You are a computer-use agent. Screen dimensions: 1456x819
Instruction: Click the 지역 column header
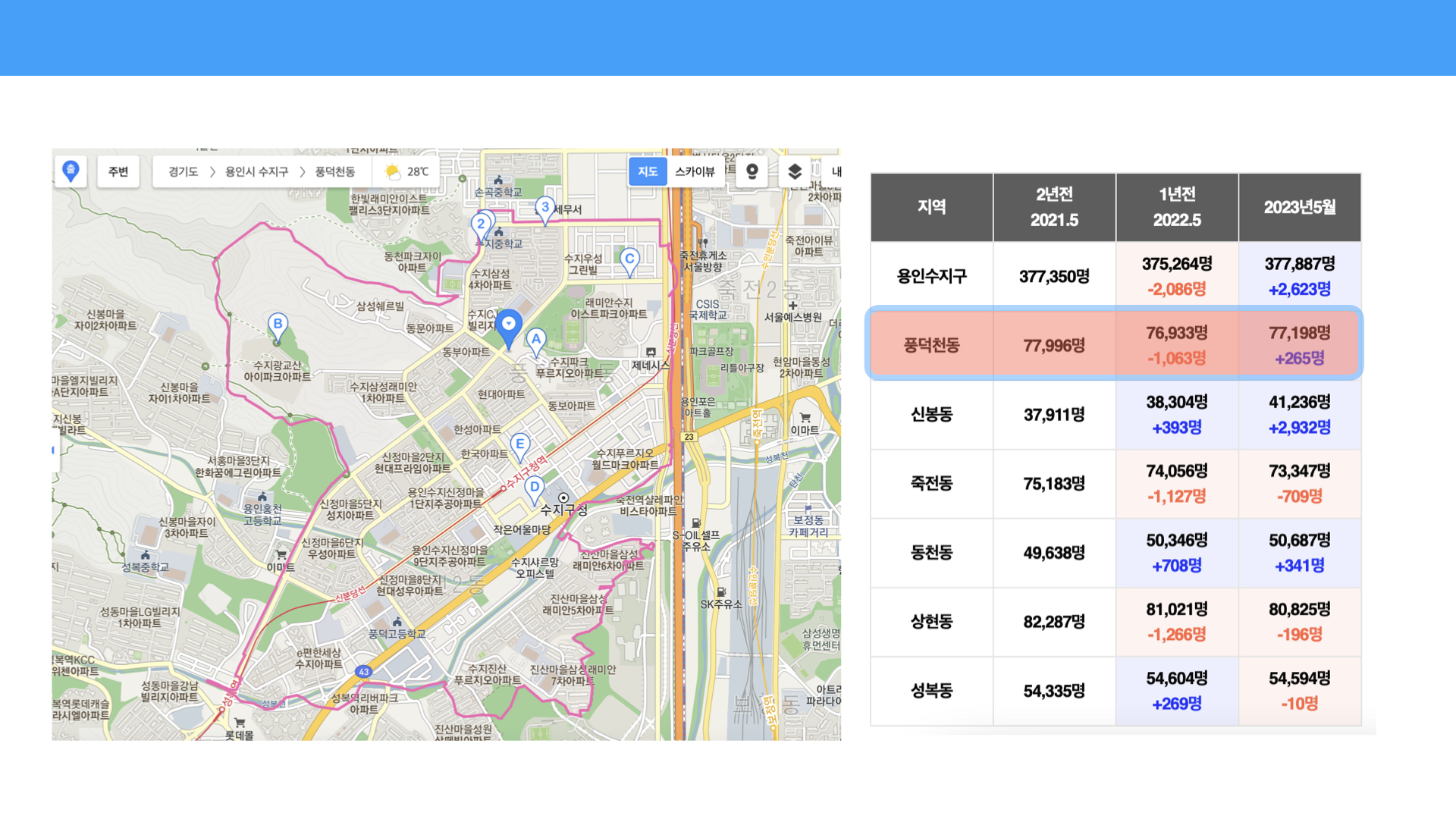(931, 207)
